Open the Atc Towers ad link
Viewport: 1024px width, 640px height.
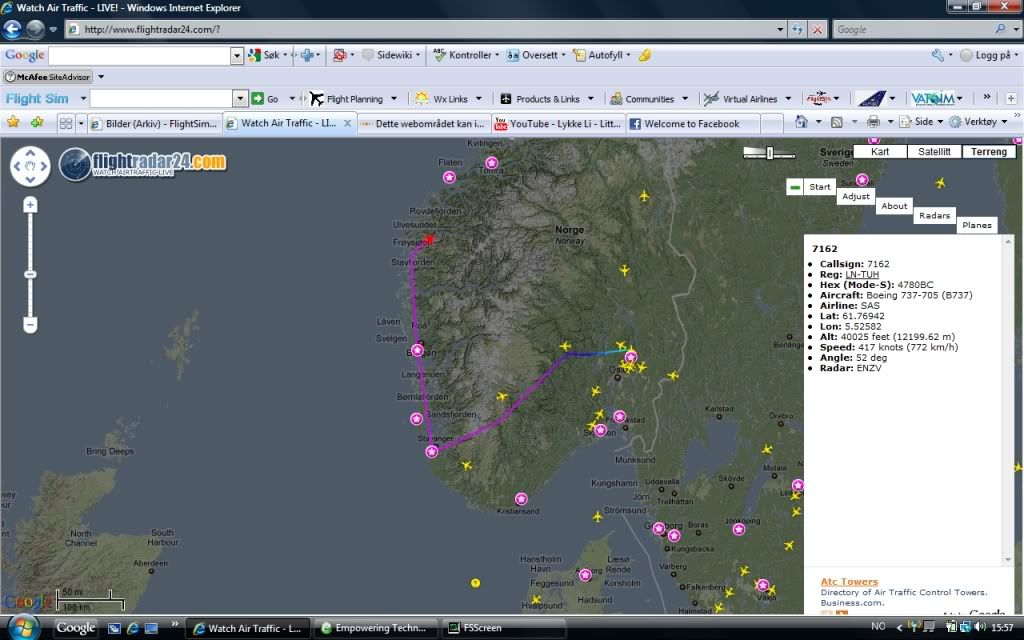(849, 581)
